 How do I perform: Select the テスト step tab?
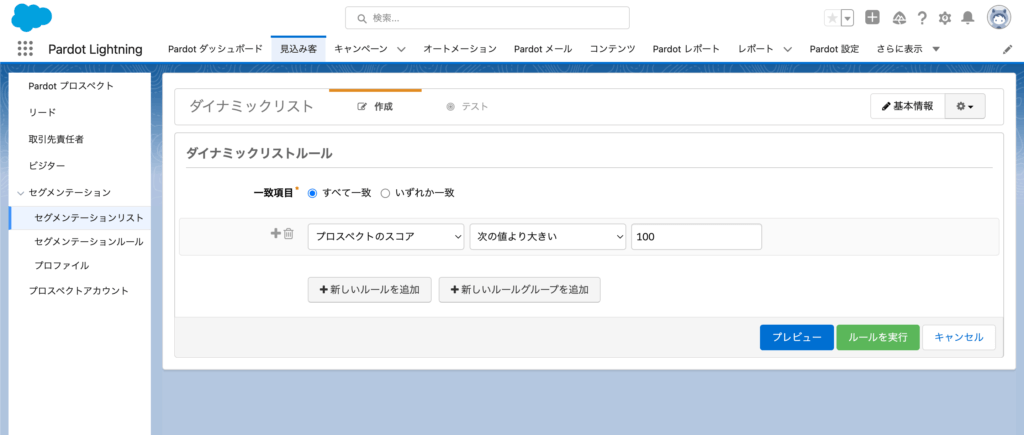(x=467, y=106)
